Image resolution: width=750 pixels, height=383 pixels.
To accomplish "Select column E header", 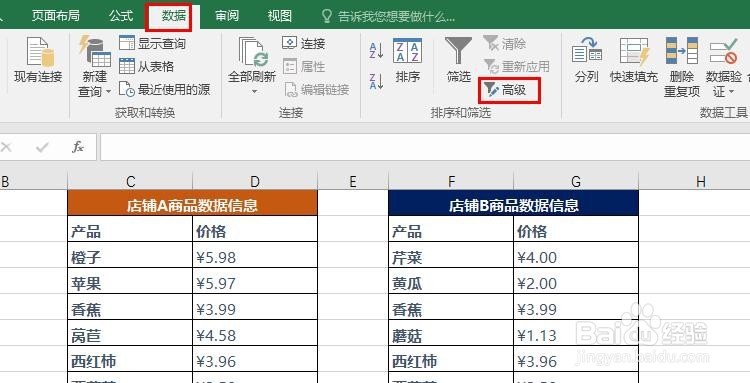I will click(353, 181).
